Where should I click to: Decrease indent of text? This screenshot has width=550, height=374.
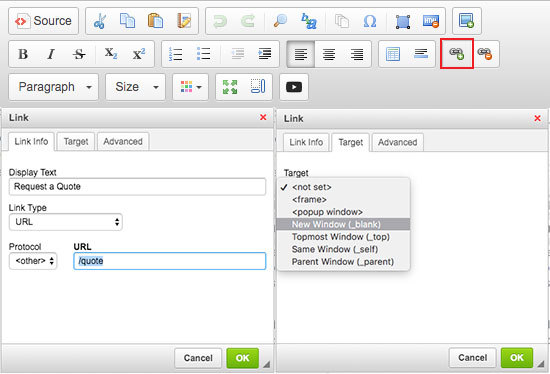(237, 54)
